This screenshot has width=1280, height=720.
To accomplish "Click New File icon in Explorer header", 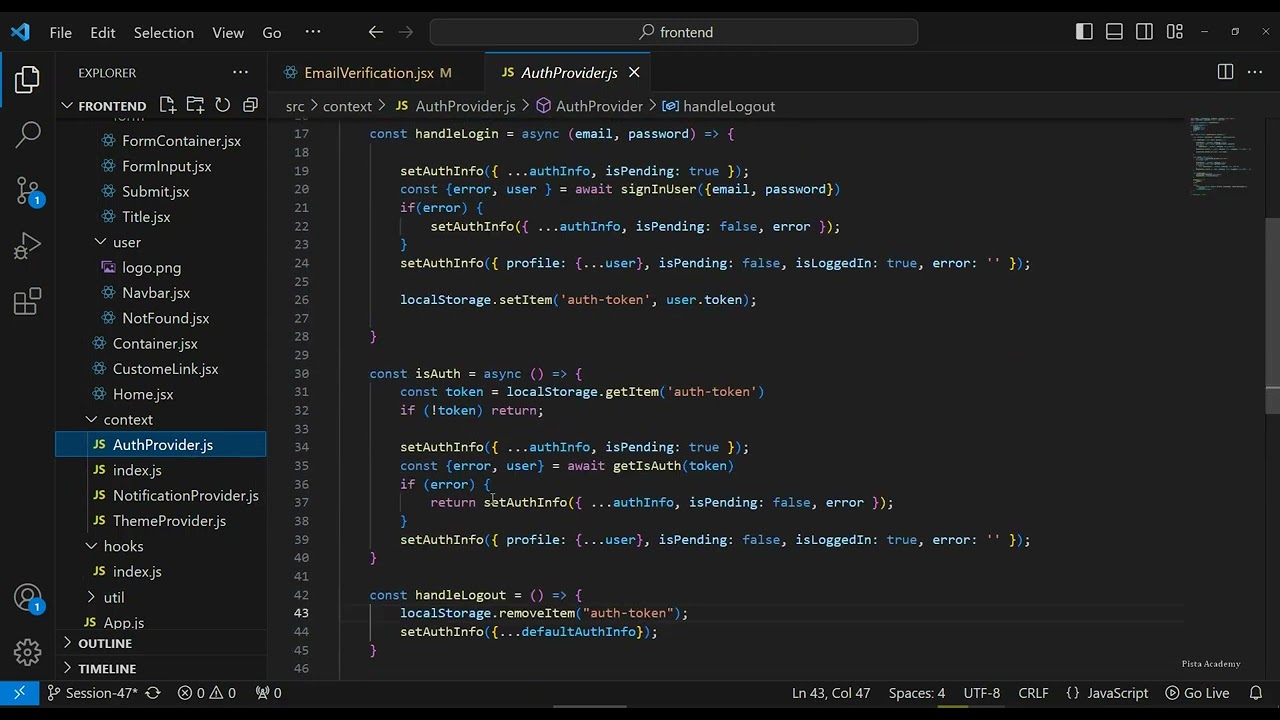I will 167,105.
